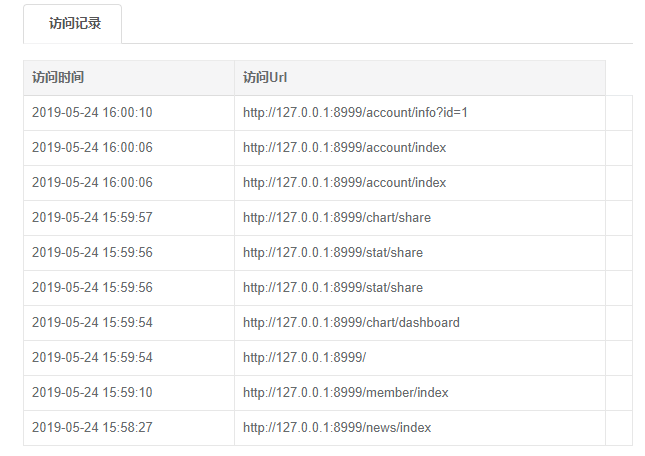Image resolution: width=645 pixels, height=456 pixels.
Task: Open the 访问记录 tab
Action: 75,24
